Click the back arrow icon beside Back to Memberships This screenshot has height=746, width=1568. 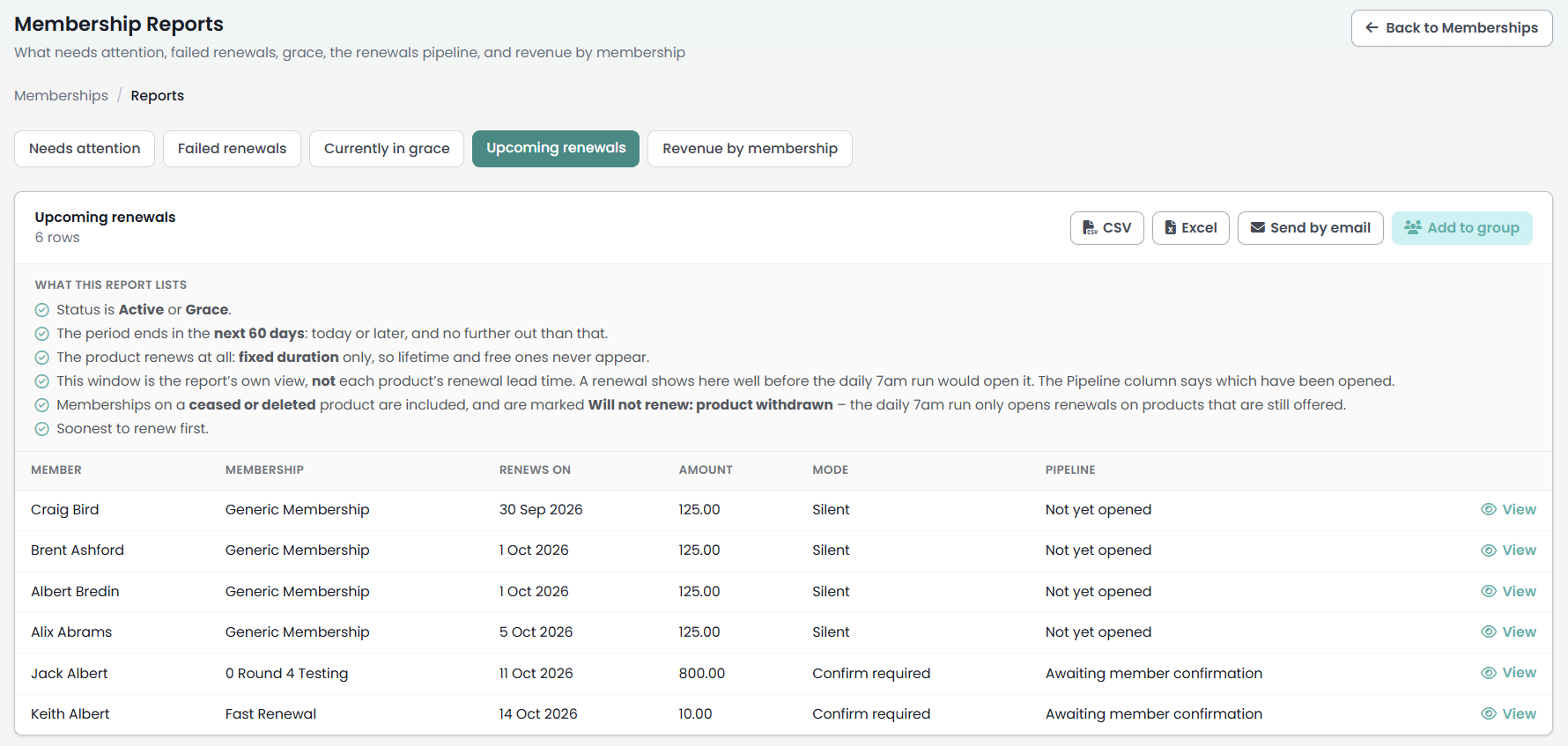click(x=1372, y=28)
